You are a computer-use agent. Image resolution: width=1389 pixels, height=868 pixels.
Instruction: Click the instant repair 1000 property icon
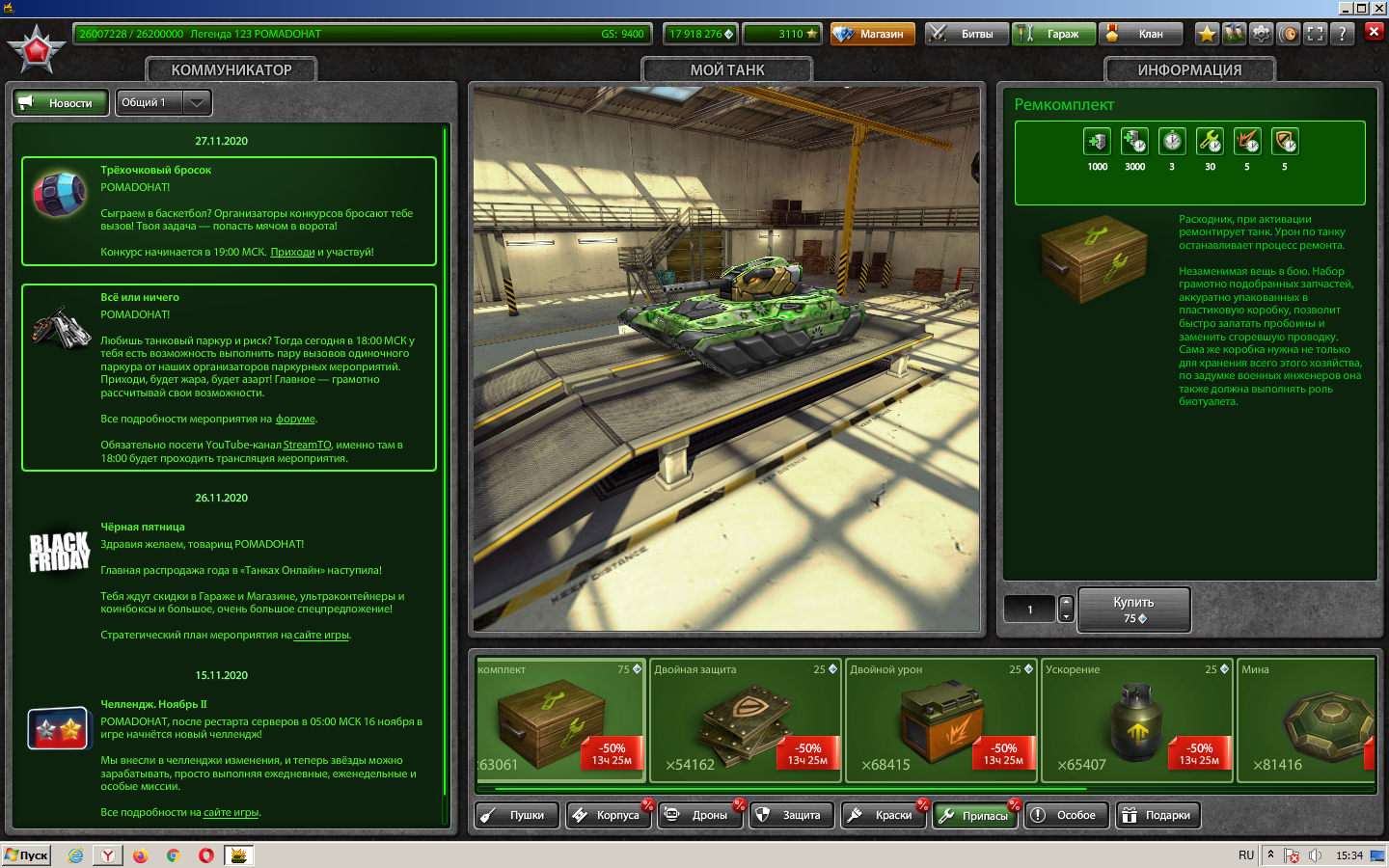pyautogui.click(x=1097, y=142)
